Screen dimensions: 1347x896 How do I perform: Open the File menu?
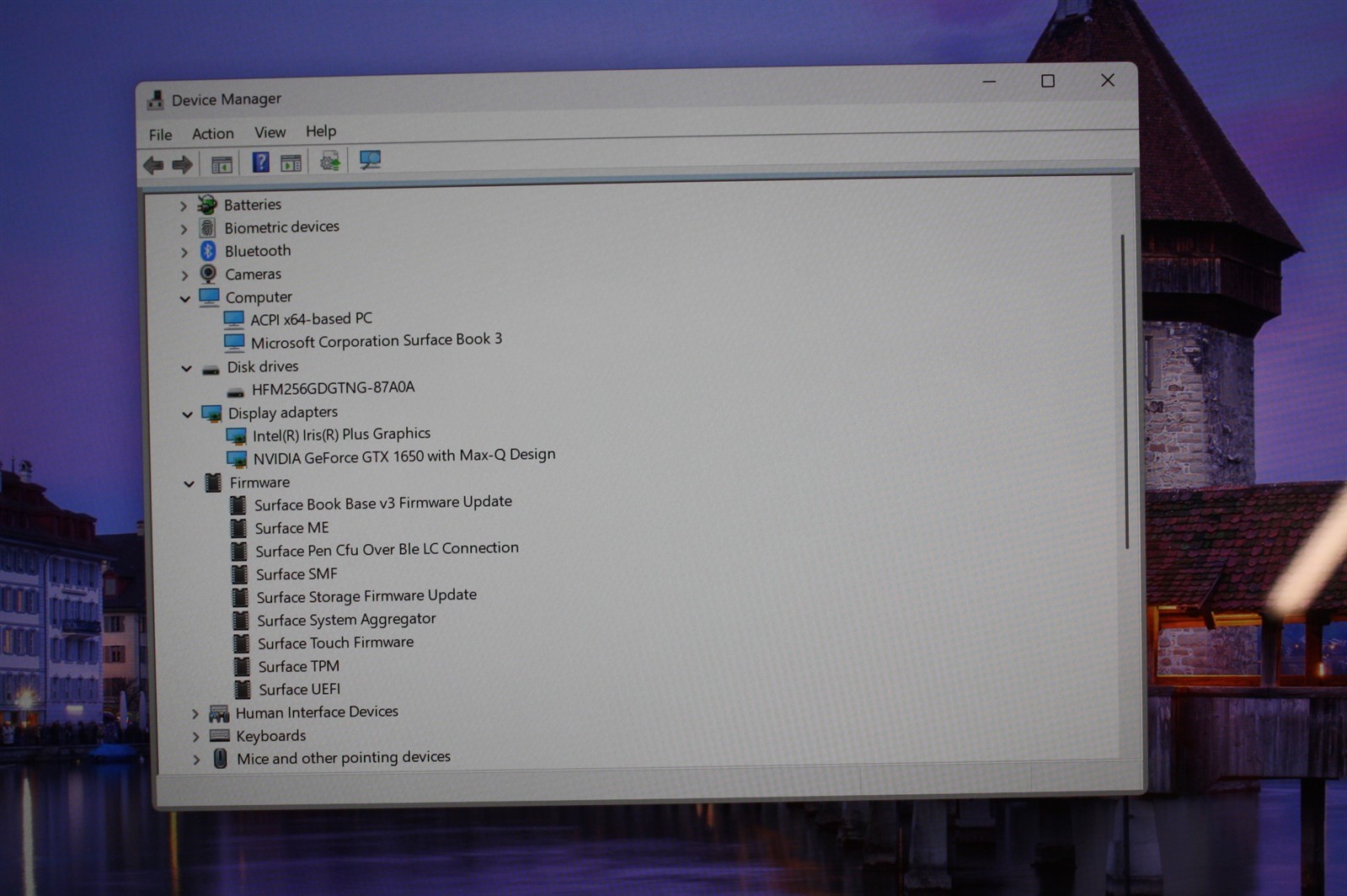tap(160, 135)
